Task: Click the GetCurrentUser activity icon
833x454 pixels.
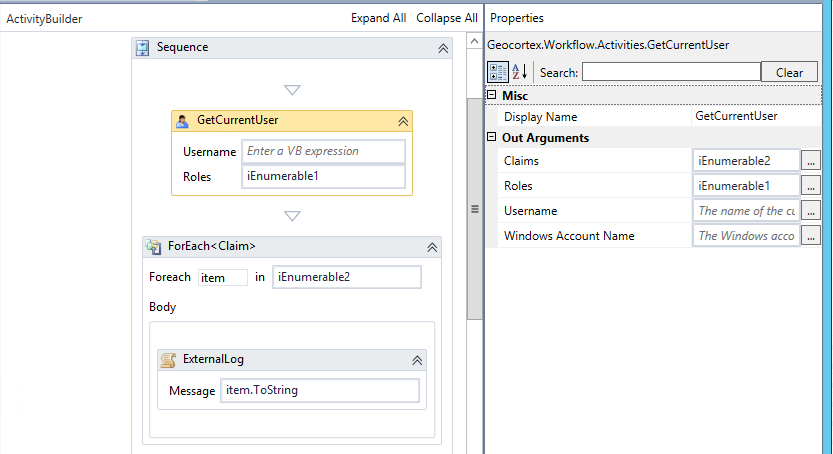Action: [x=182, y=121]
